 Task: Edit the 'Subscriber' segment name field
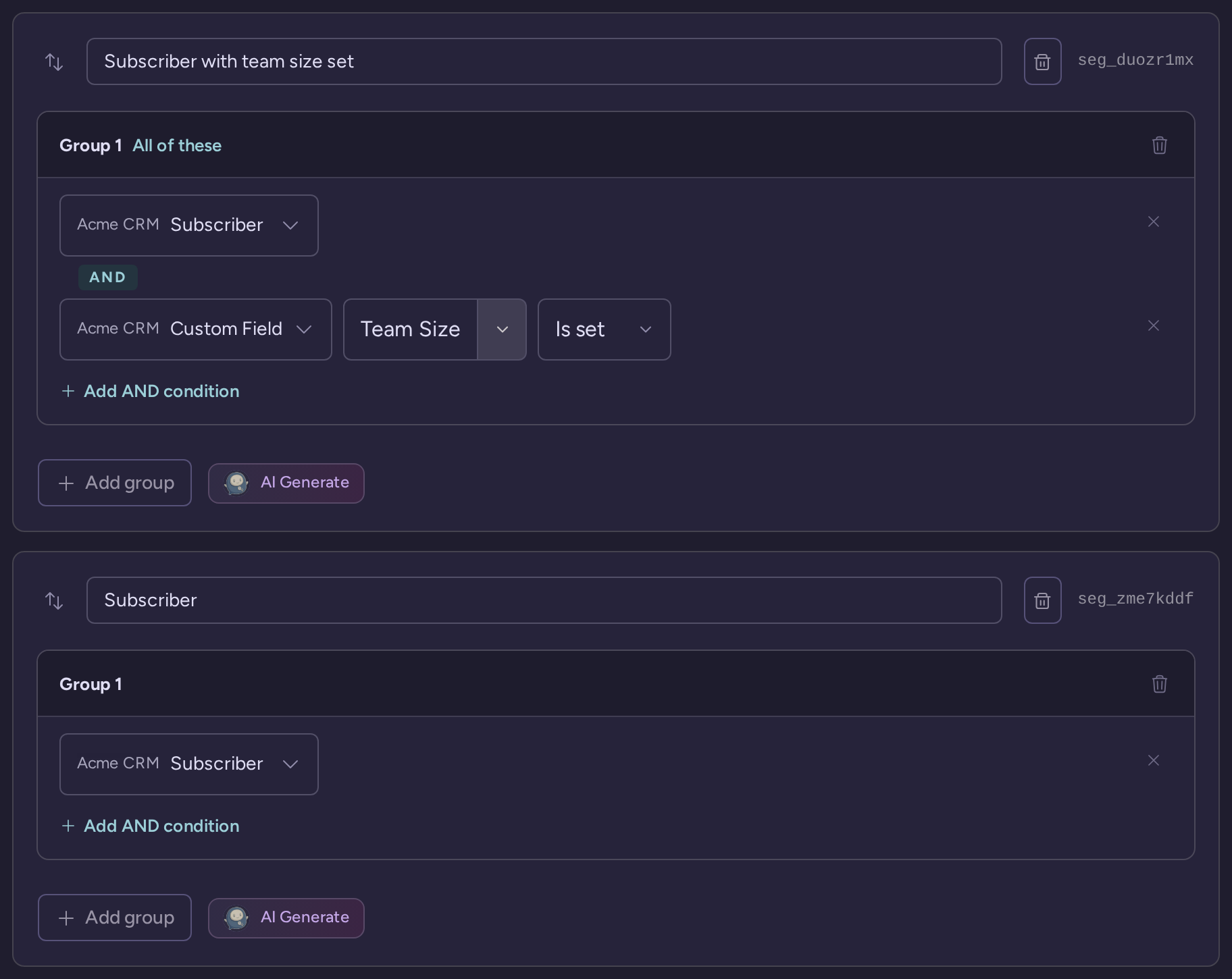(x=544, y=600)
